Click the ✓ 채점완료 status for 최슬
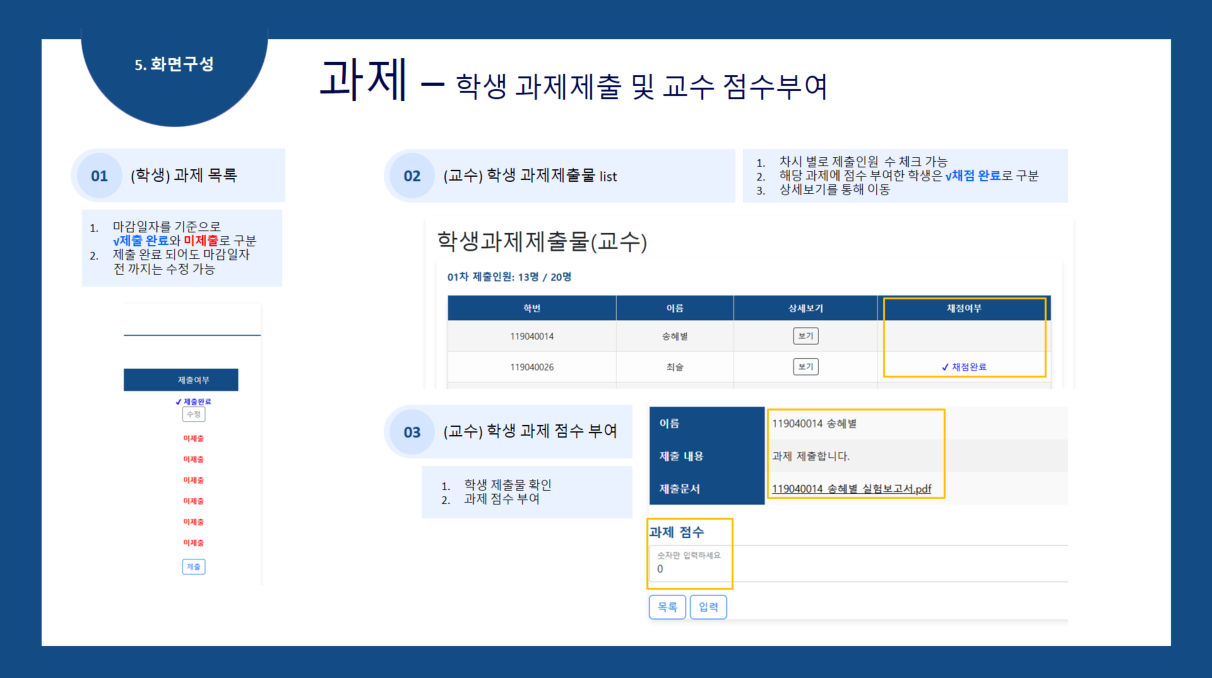 pyautogui.click(x=964, y=367)
